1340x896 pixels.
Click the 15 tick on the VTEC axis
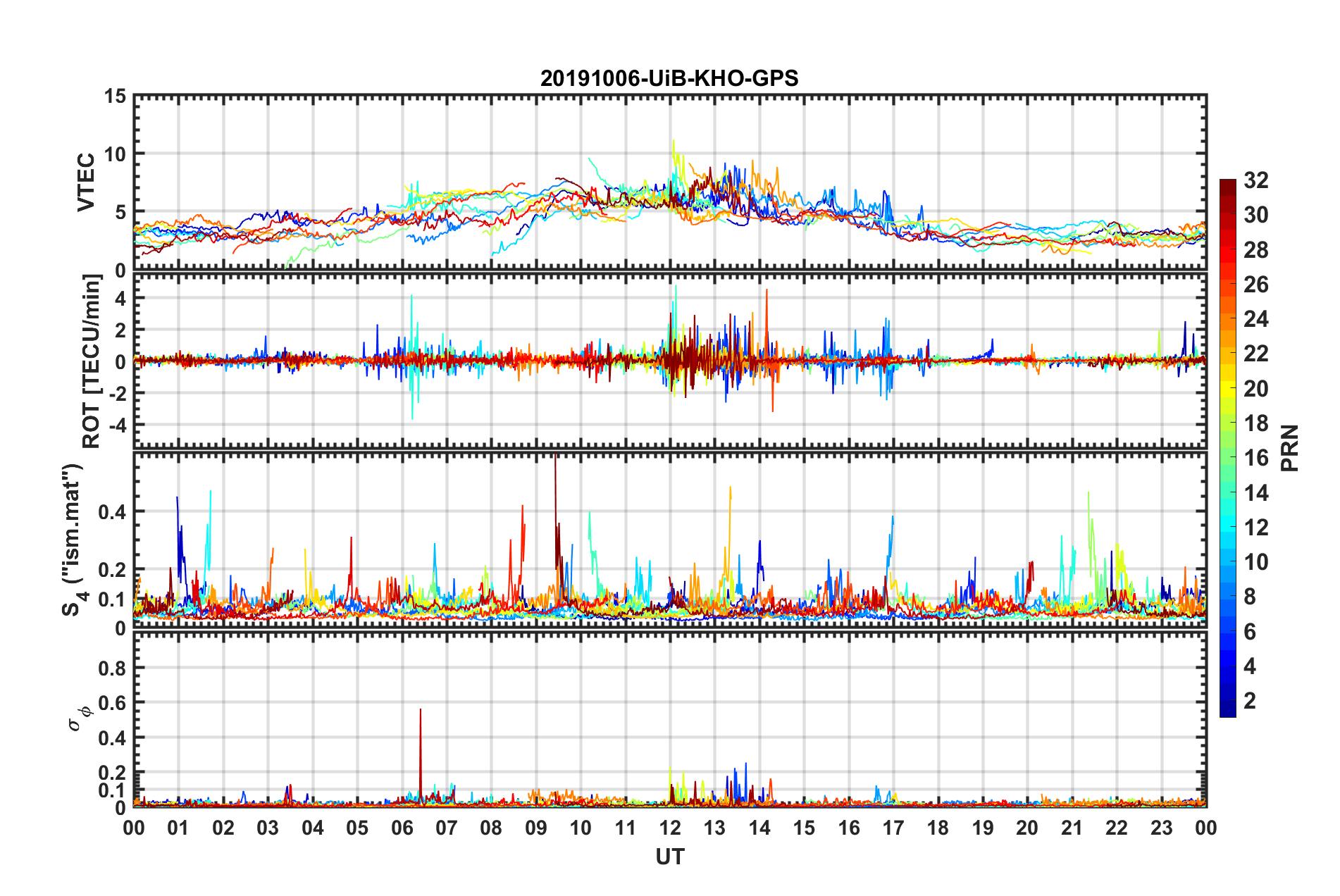click(x=116, y=97)
